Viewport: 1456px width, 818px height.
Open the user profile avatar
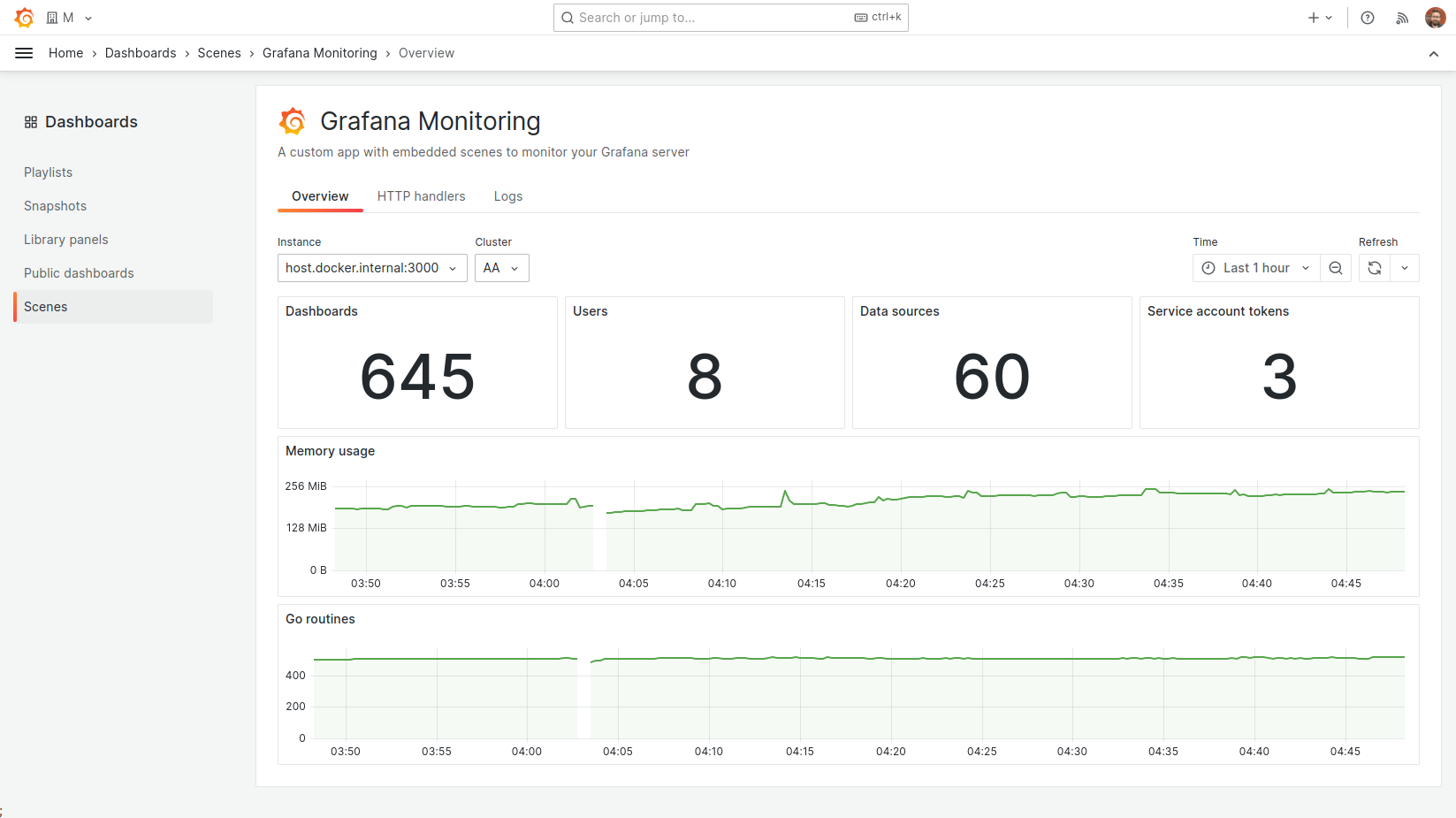click(x=1435, y=17)
